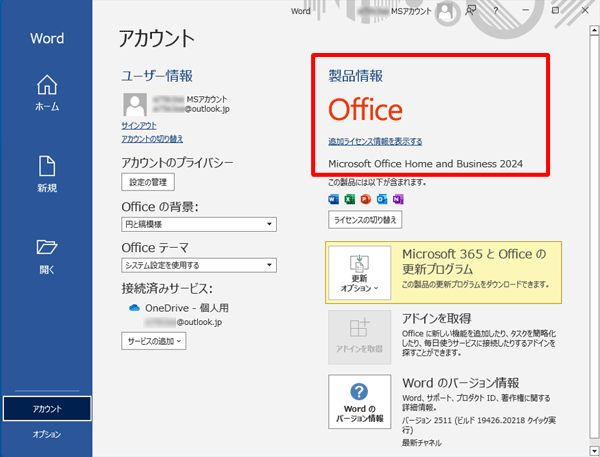Expand the Office の背景 dropdown

199,224
